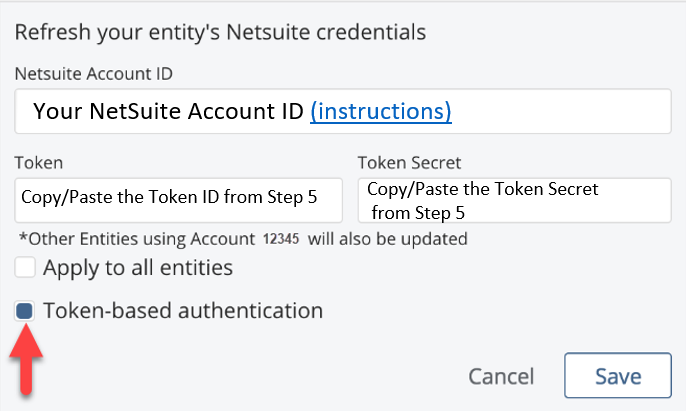The image size is (686, 411).
Task: Focus the Netsuite Account ID input field
Action: (x=560, y=111)
